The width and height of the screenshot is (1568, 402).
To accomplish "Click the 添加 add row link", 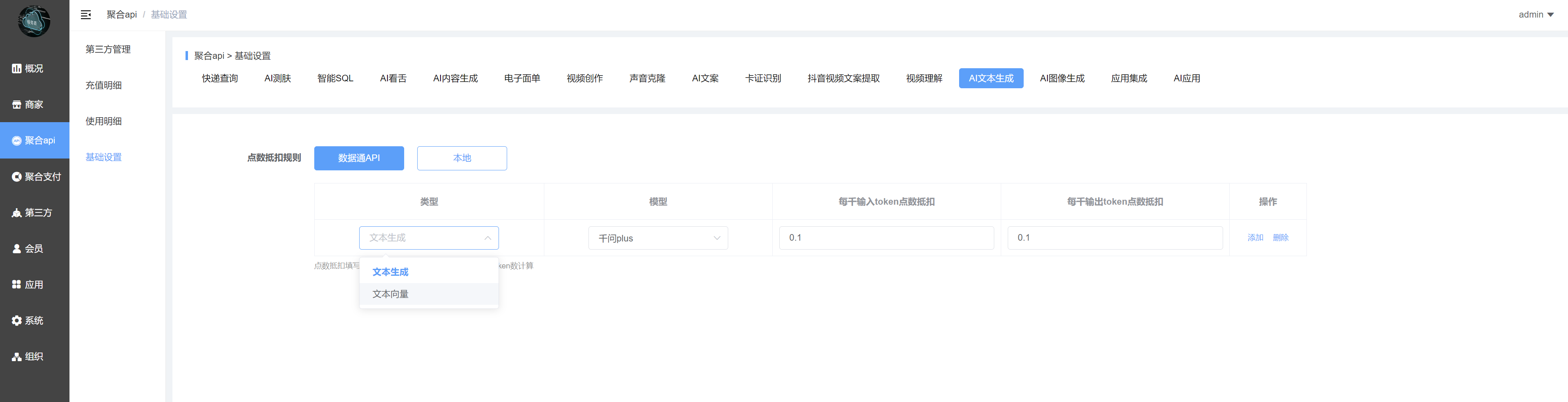I will pyautogui.click(x=1255, y=238).
